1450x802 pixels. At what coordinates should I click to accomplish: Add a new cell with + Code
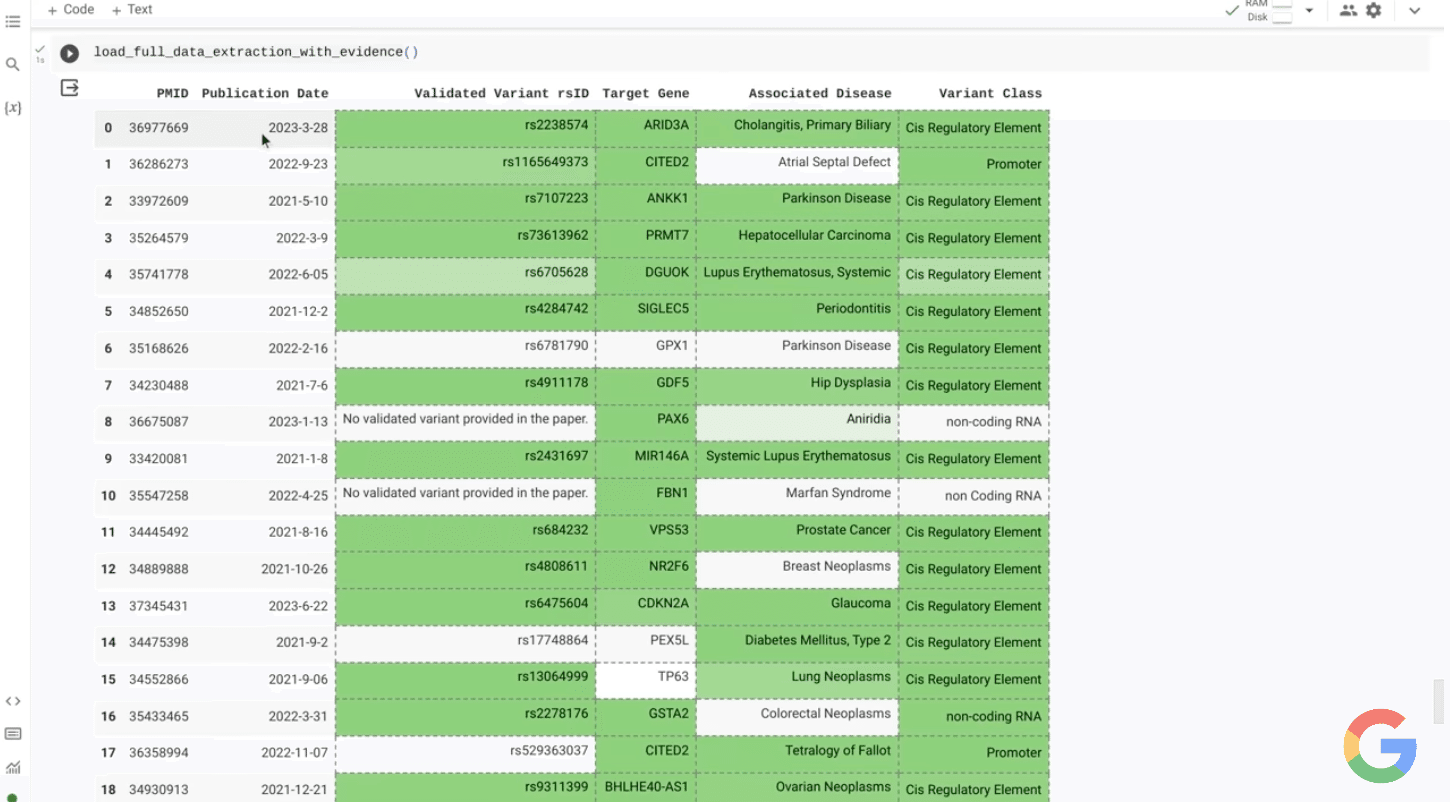(x=70, y=9)
